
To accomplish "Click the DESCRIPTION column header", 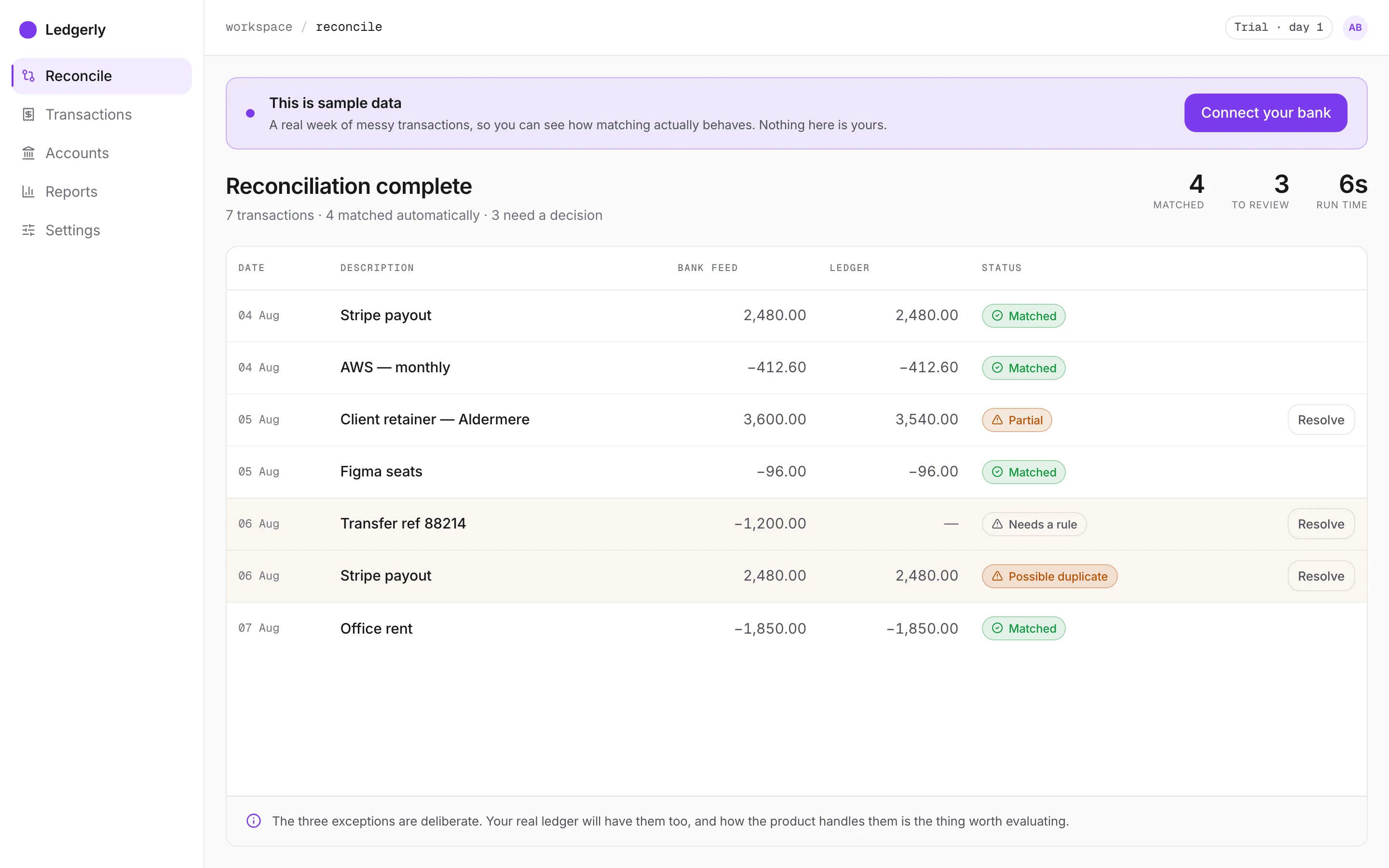I will pos(377,268).
